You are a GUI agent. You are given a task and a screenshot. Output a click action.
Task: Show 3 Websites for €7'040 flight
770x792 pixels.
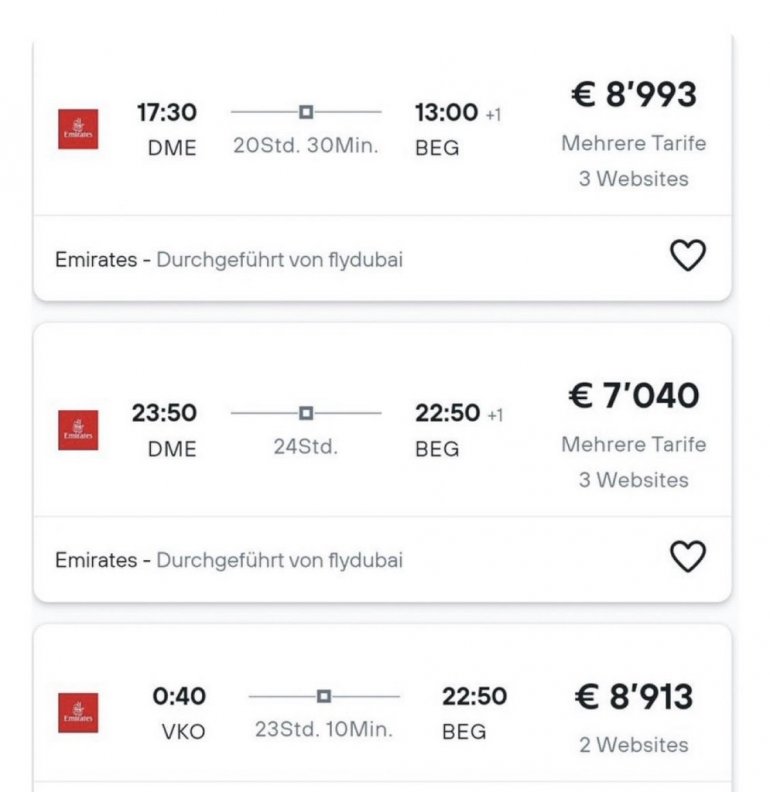[x=633, y=480]
